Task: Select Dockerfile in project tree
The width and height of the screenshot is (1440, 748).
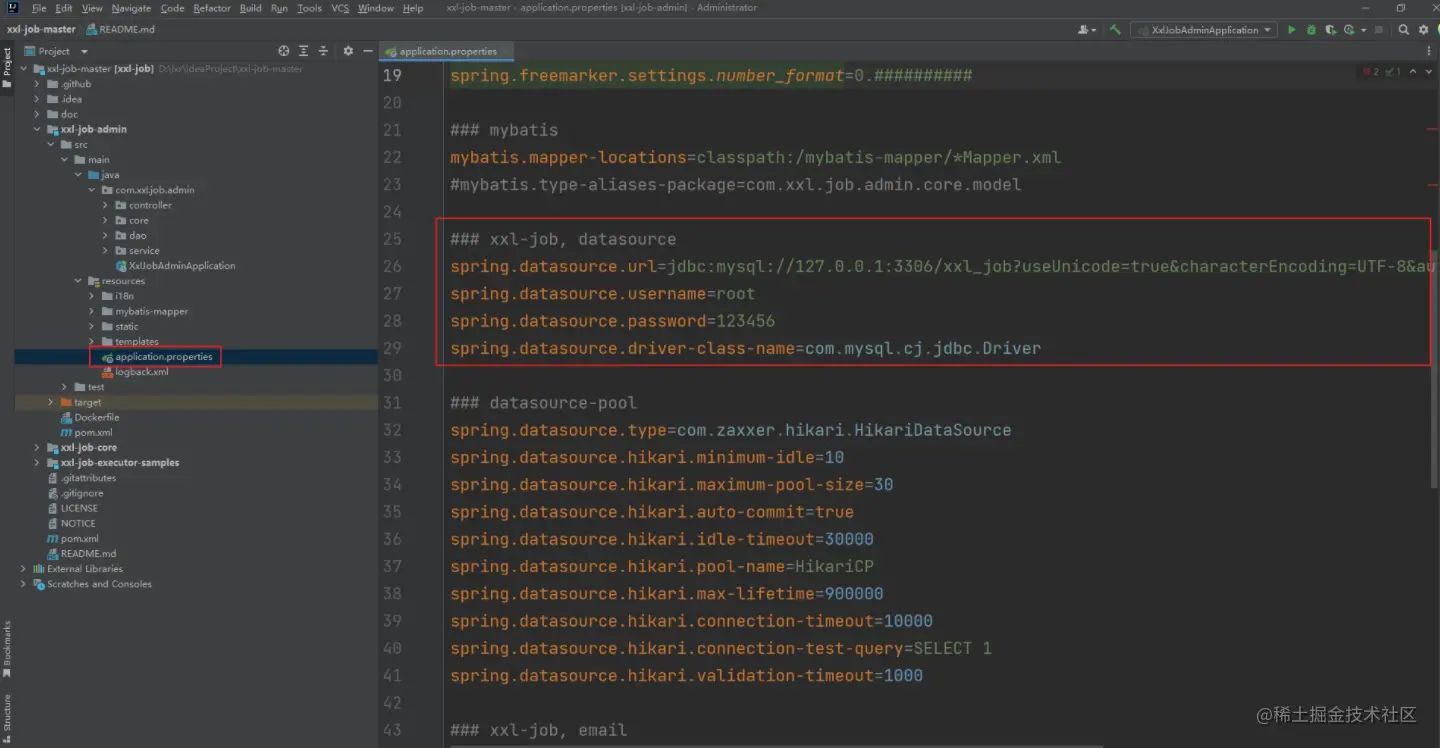Action: pyautogui.click(x=89, y=417)
